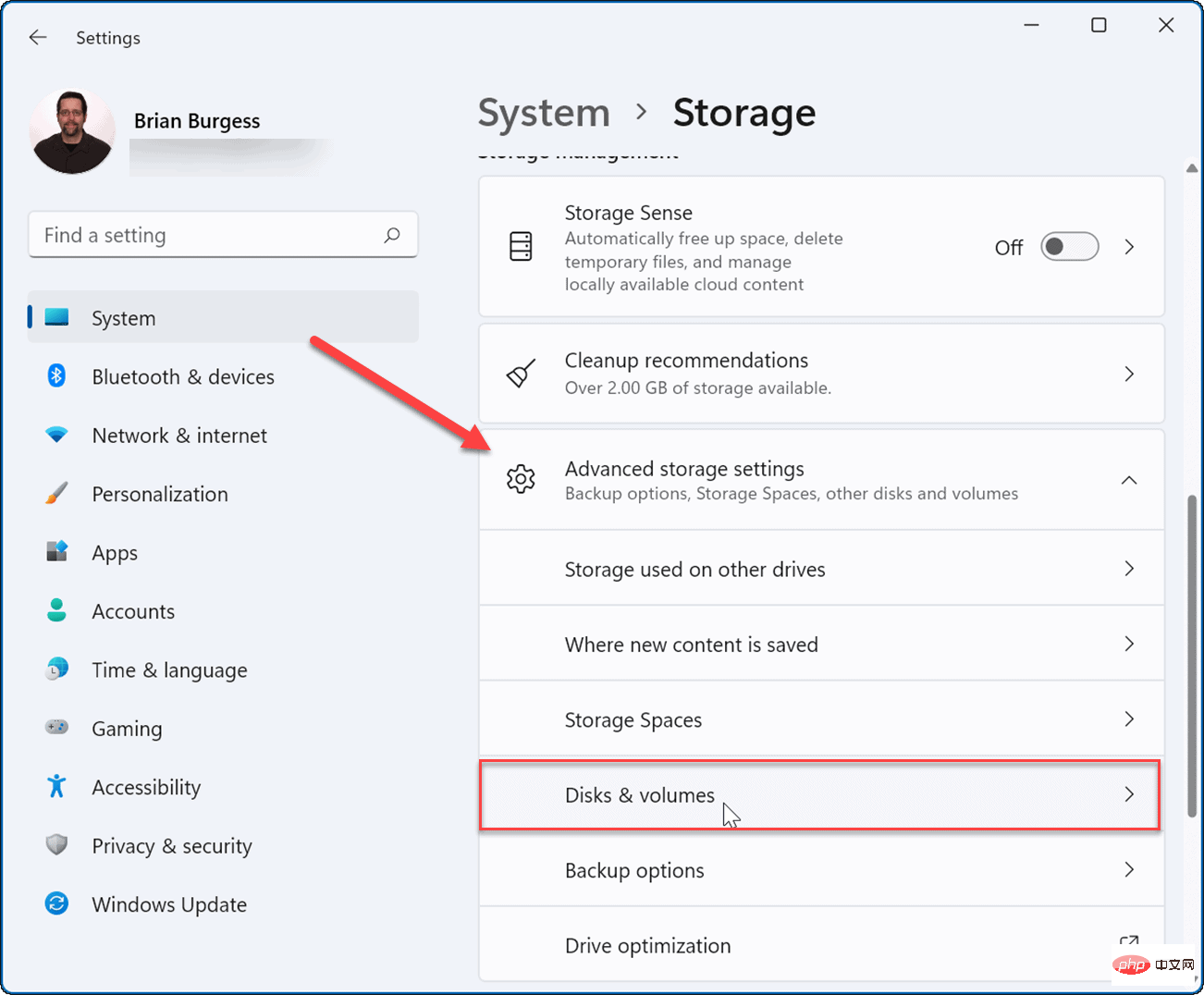Click the magnifier search icon

point(392,235)
